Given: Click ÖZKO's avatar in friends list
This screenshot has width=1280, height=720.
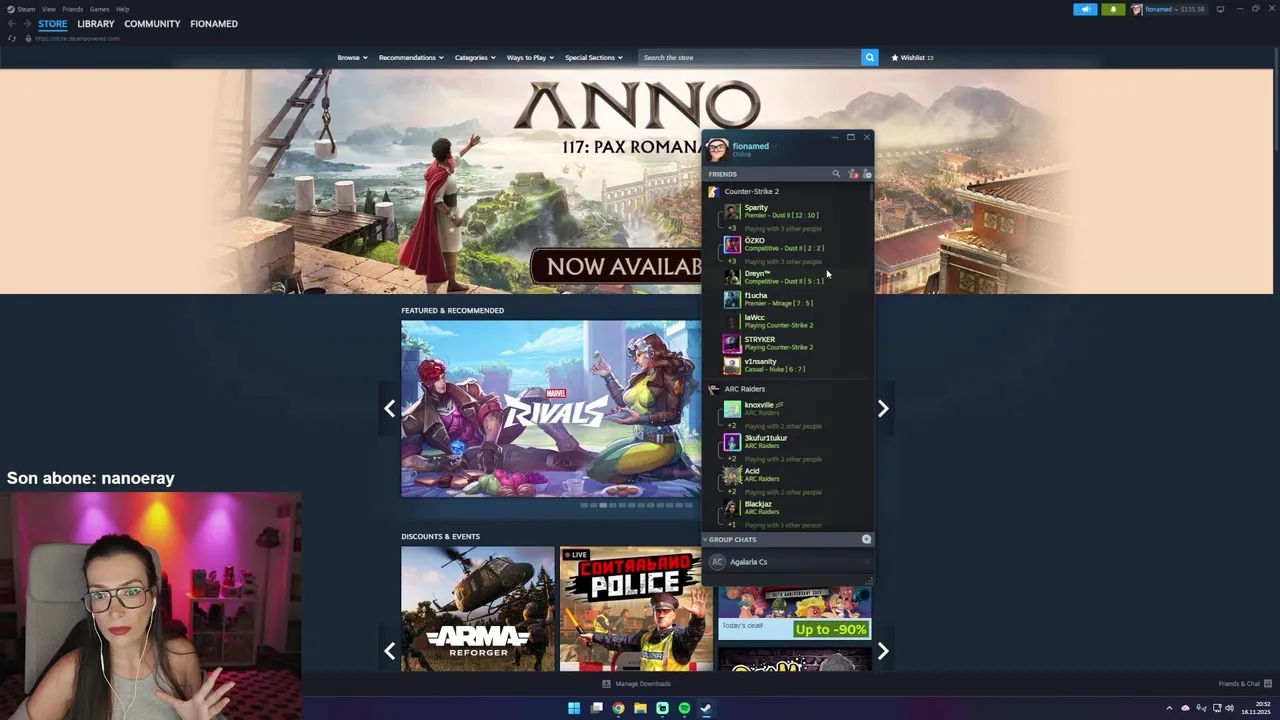Looking at the screenshot, I should point(732,244).
